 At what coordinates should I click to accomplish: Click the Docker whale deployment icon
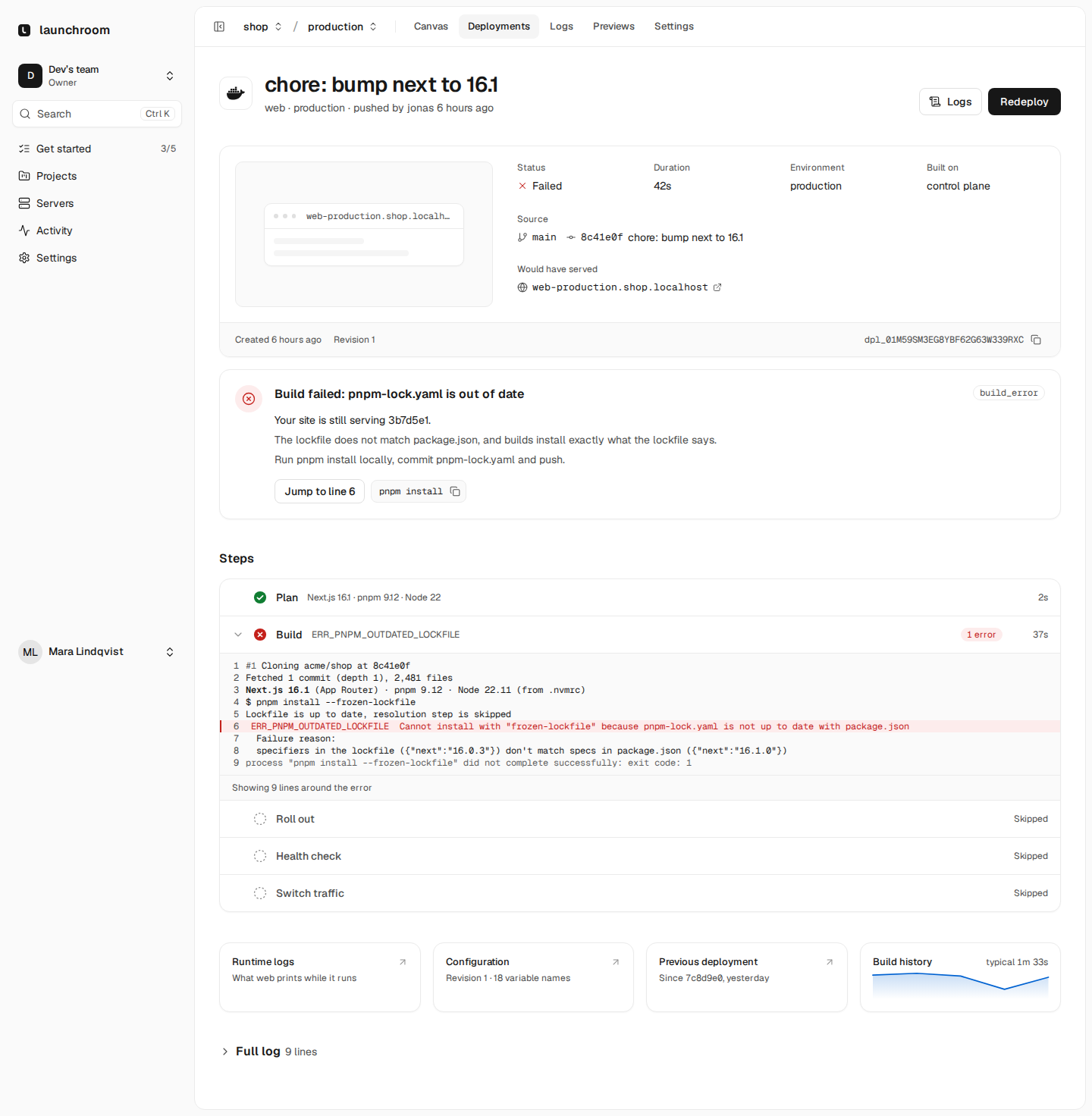coord(236,94)
